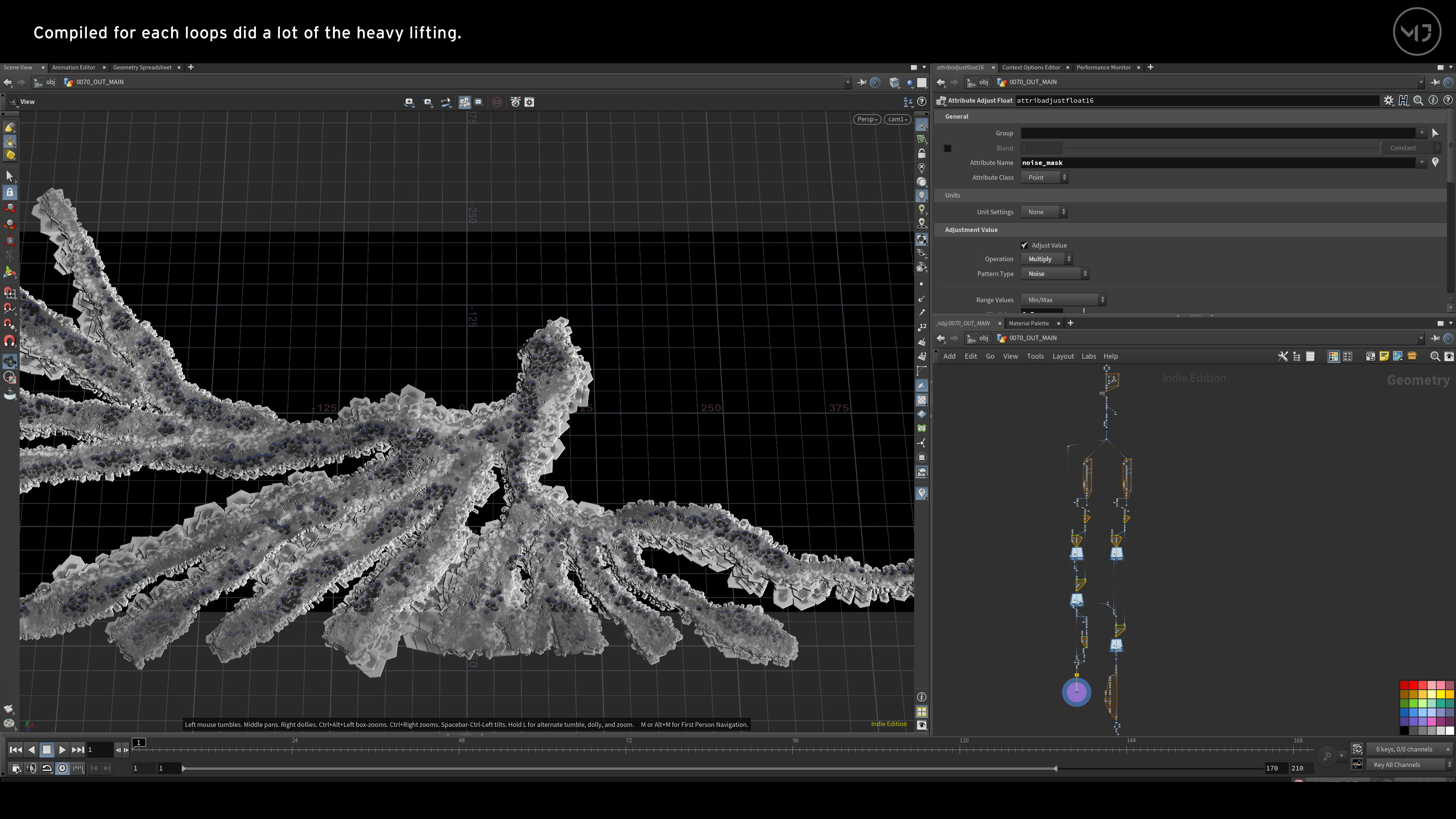Screen dimensions: 1456x819
Task: Open the parameter pane gear menu
Action: (1388, 100)
